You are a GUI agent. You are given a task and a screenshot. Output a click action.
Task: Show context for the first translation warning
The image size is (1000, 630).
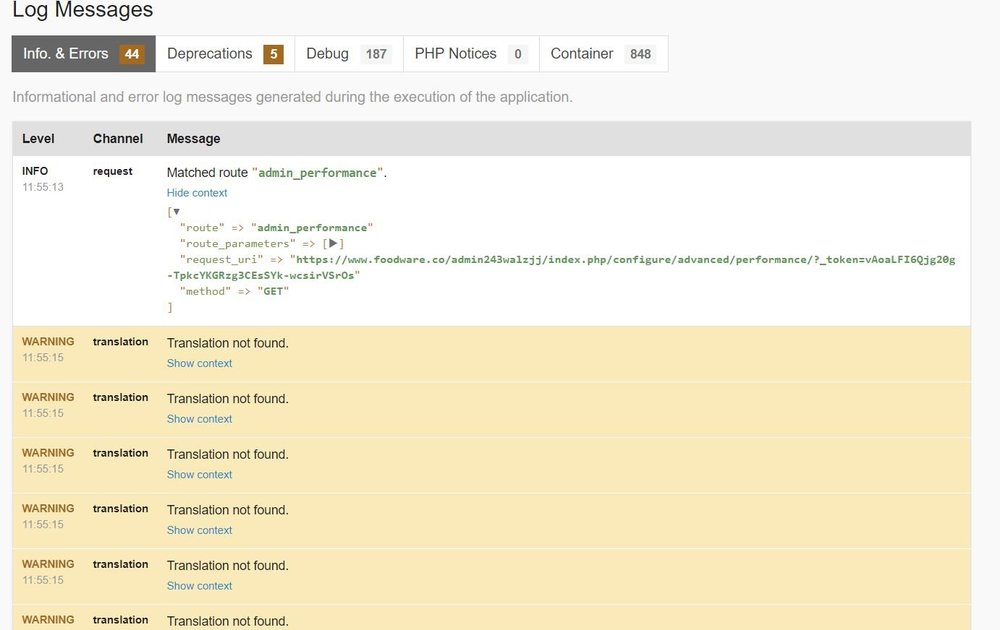pos(199,363)
